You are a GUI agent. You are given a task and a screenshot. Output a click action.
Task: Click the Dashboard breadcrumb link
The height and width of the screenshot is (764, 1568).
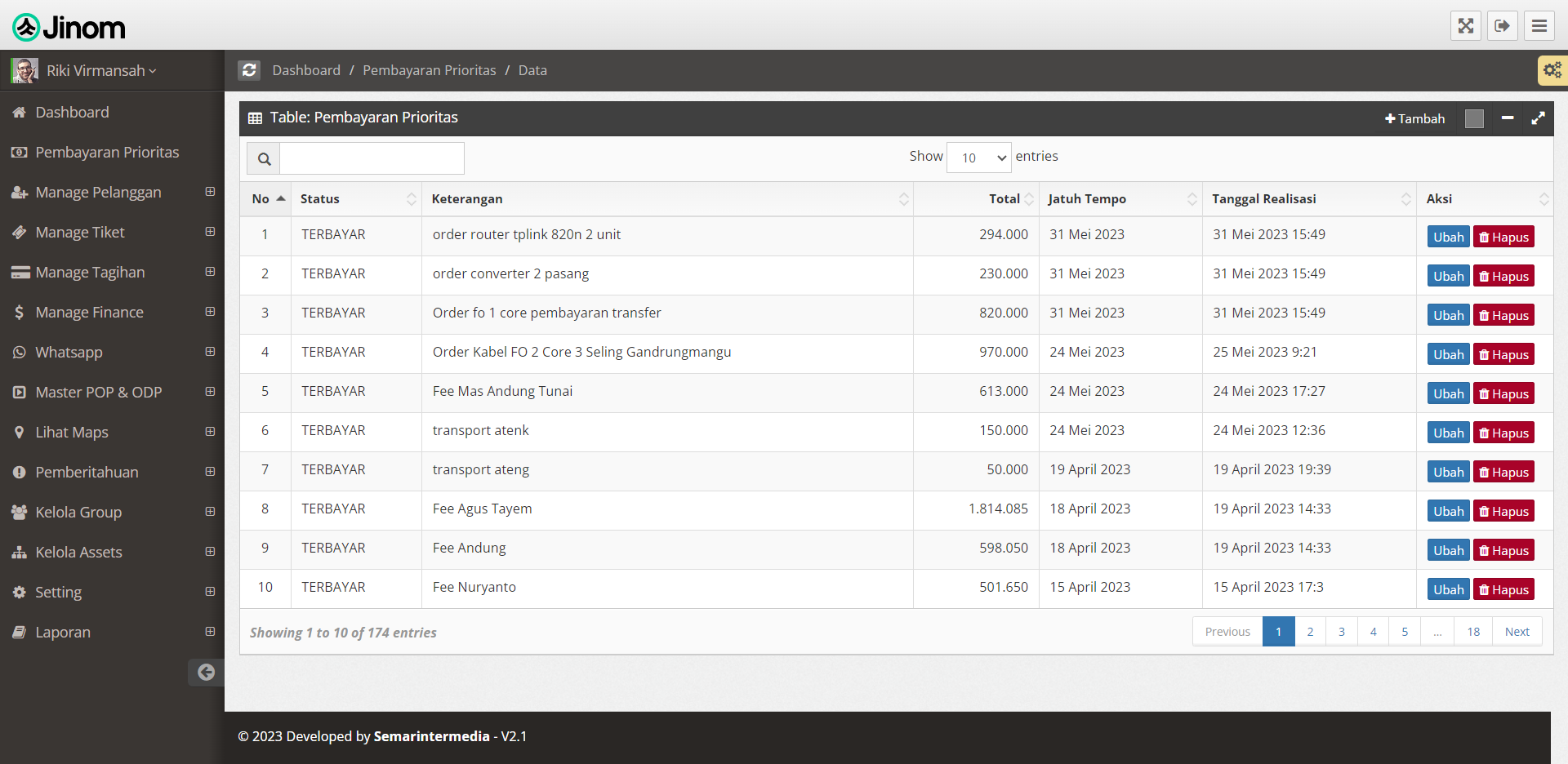click(306, 70)
